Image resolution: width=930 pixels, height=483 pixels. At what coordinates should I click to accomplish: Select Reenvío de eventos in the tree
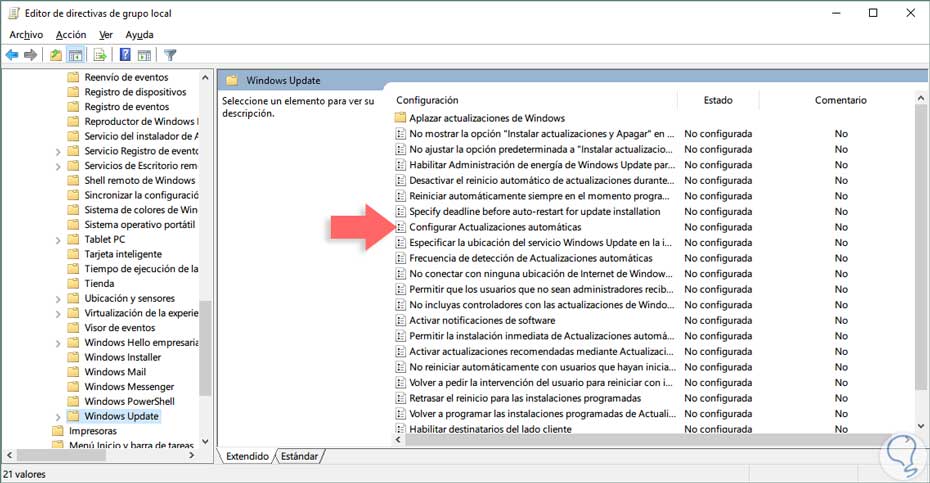[126, 77]
